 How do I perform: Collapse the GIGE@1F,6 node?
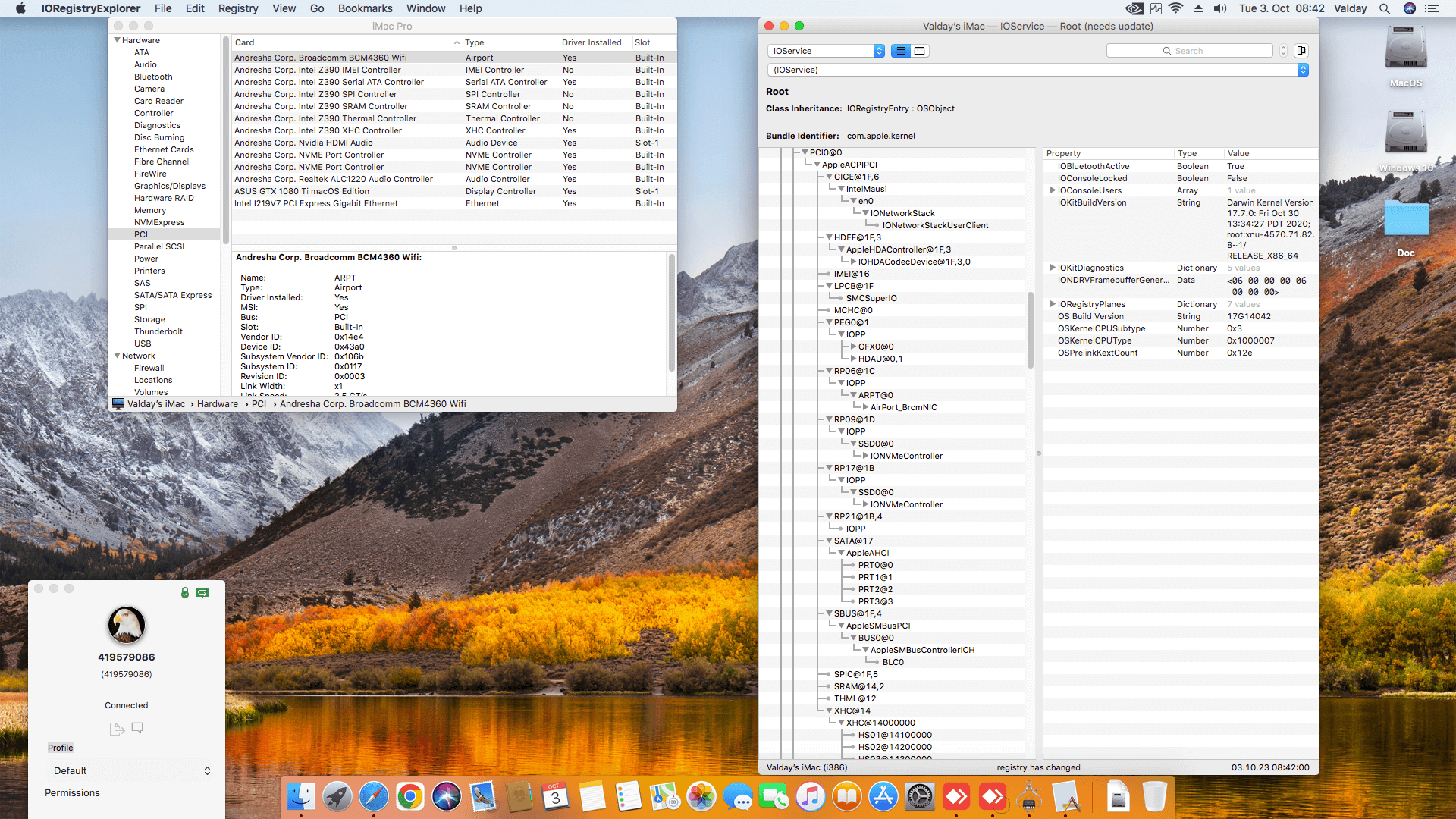[829, 177]
